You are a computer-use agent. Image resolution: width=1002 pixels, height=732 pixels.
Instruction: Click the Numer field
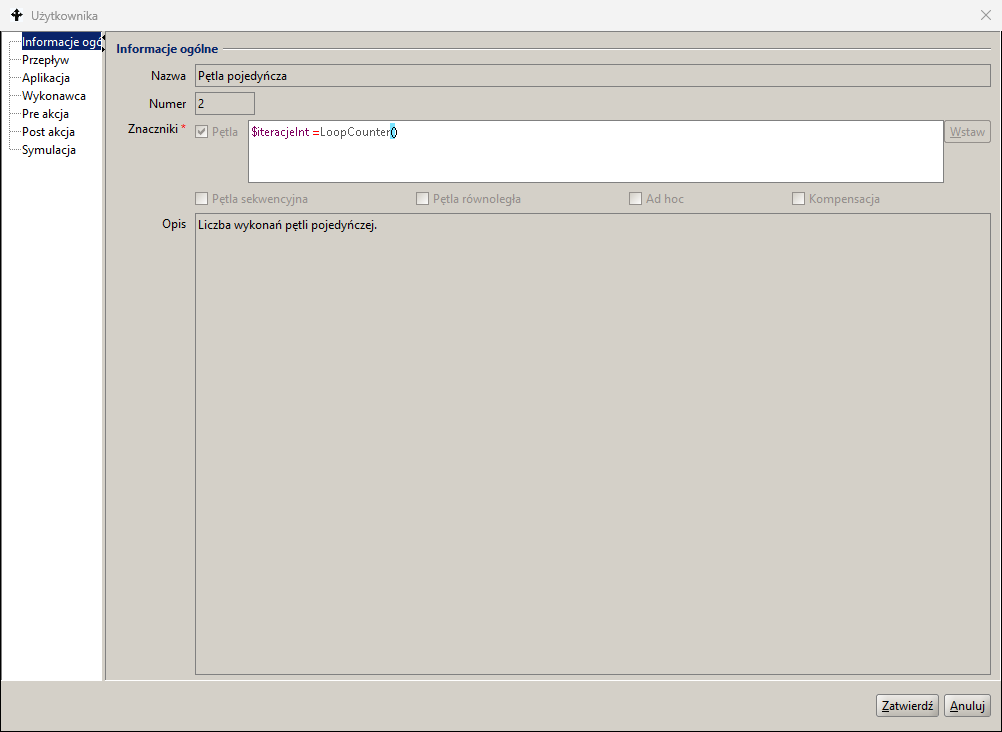coord(225,104)
